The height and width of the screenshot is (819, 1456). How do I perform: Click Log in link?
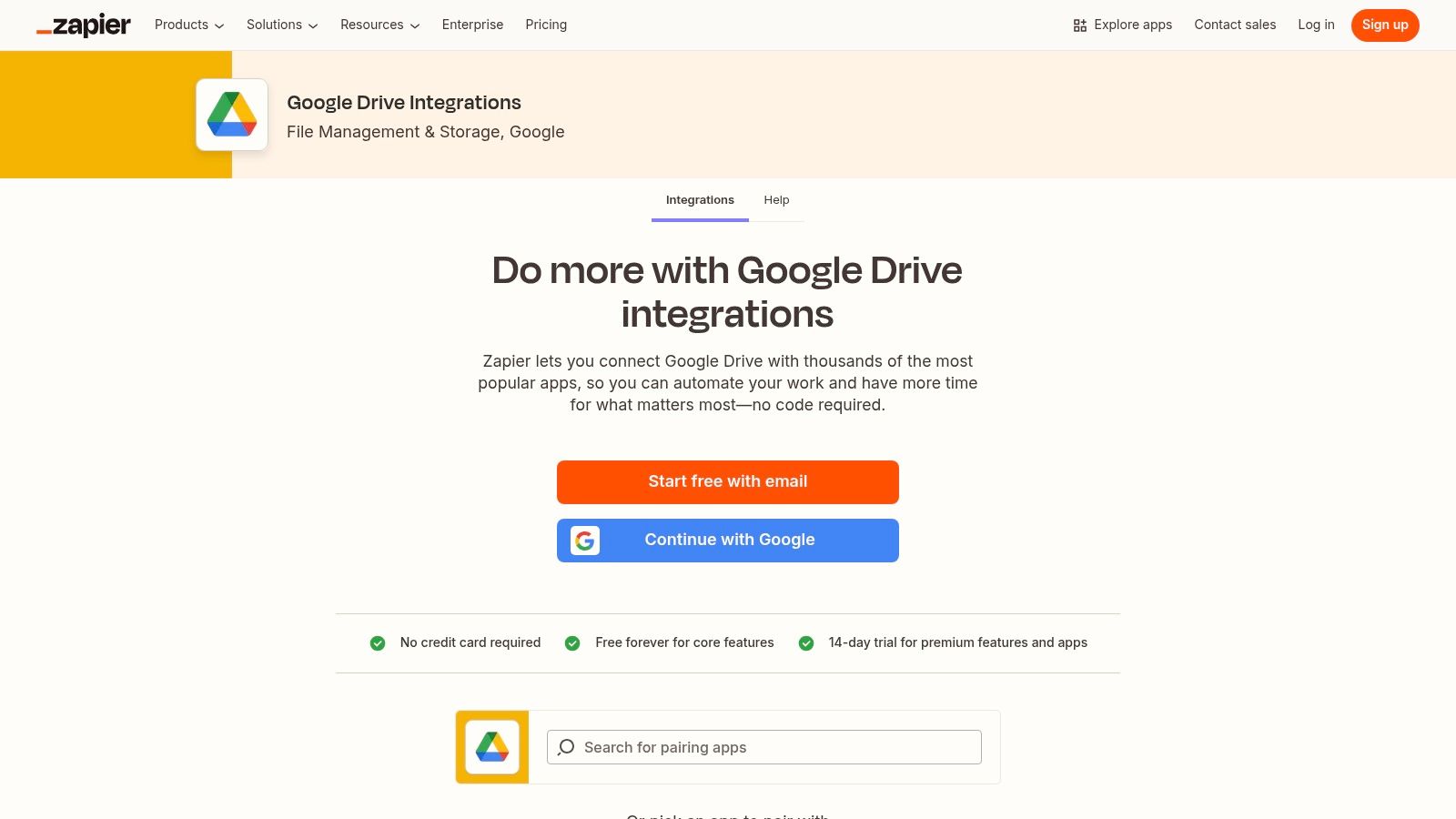click(x=1316, y=25)
